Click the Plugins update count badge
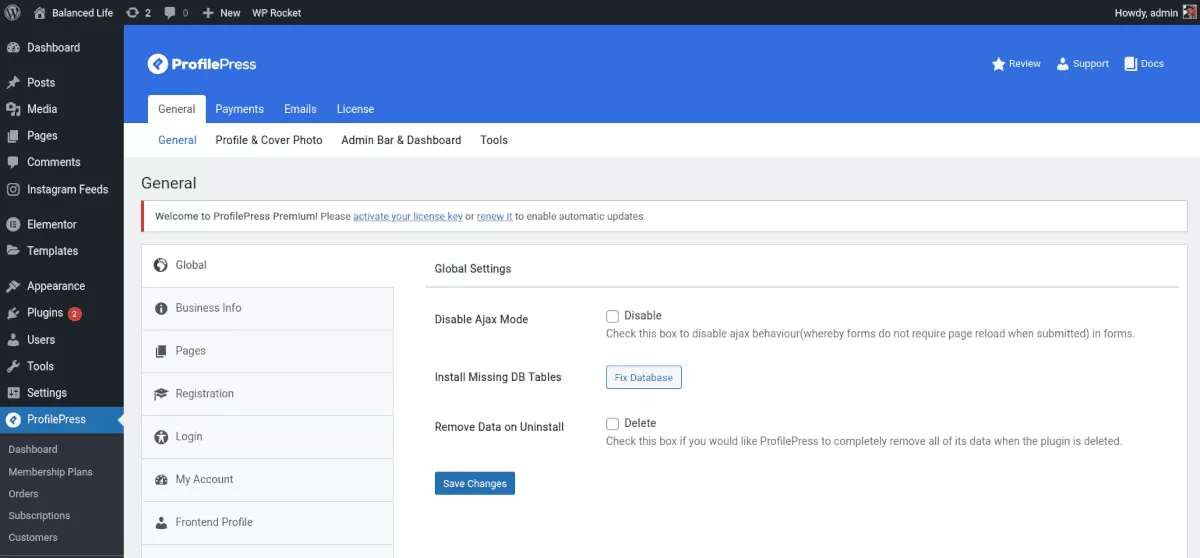Screen dimensions: 1200x558 (75, 313)
